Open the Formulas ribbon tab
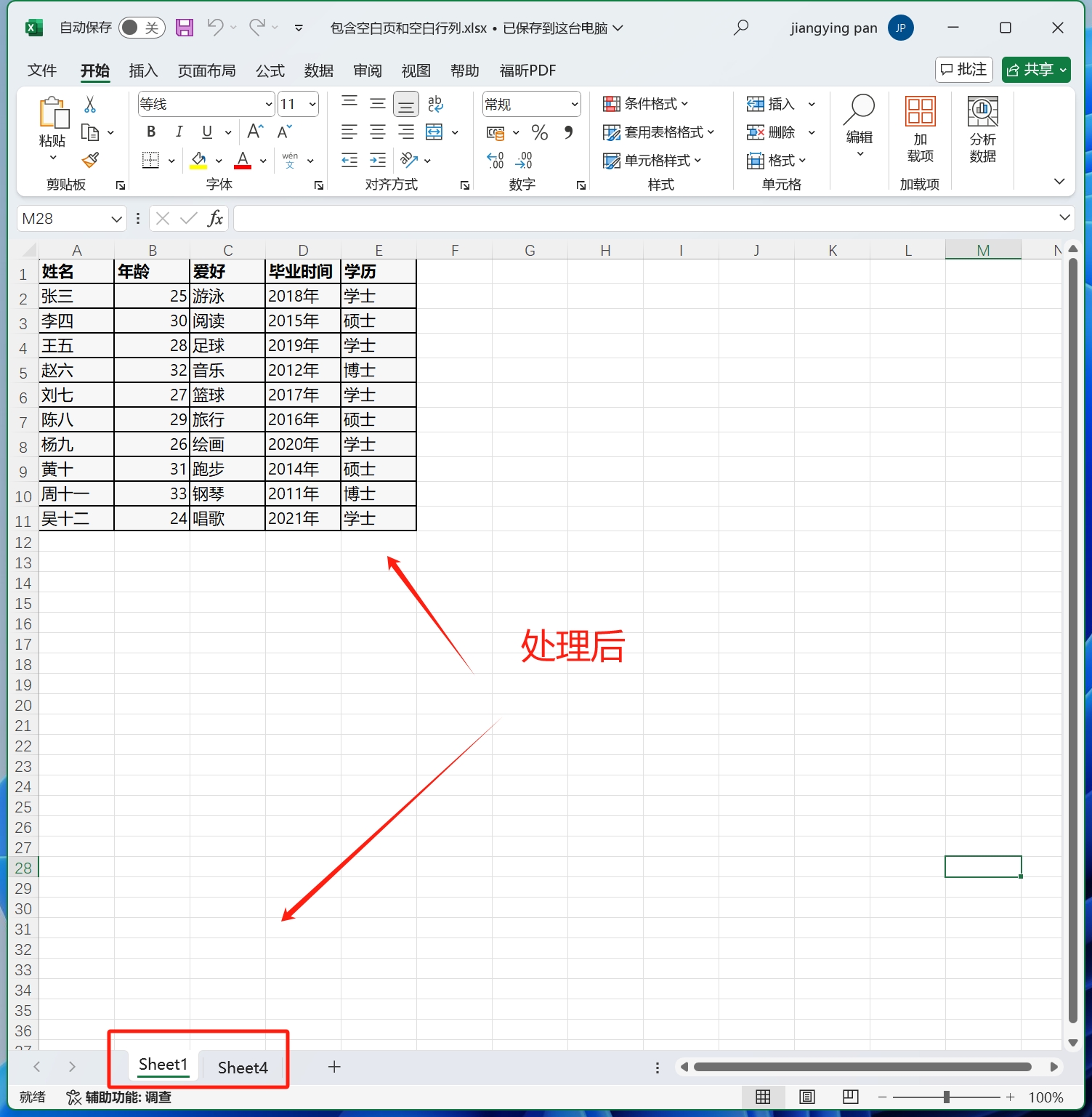The image size is (1092, 1117). 270,70
